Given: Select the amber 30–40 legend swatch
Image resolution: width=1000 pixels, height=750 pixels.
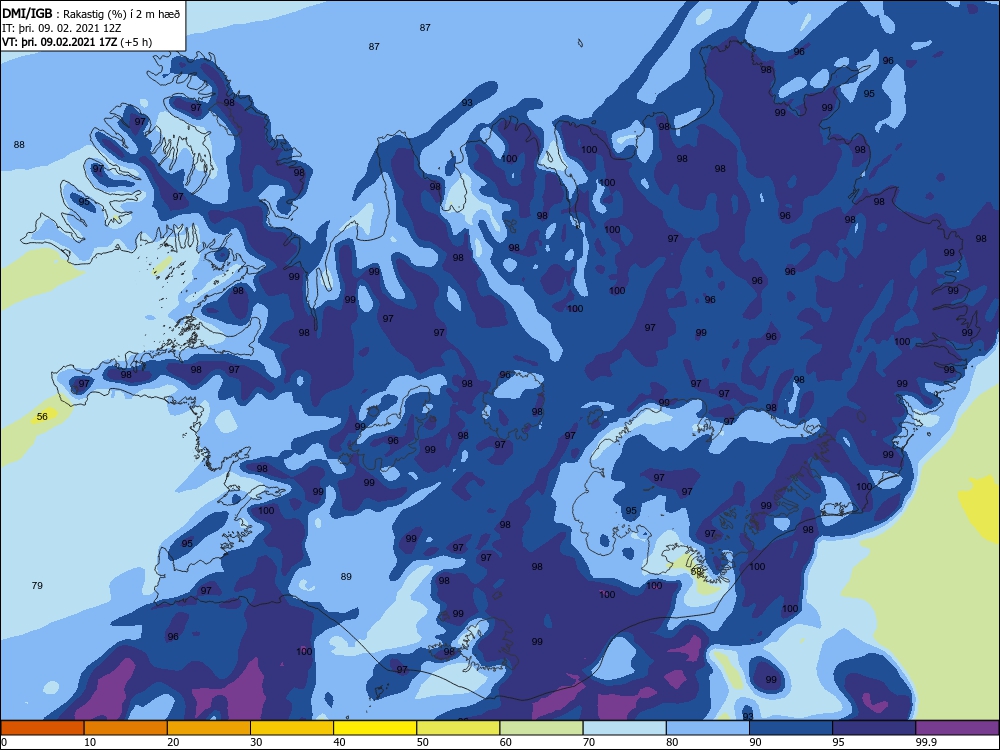Looking at the screenshot, I should pos(292,728).
